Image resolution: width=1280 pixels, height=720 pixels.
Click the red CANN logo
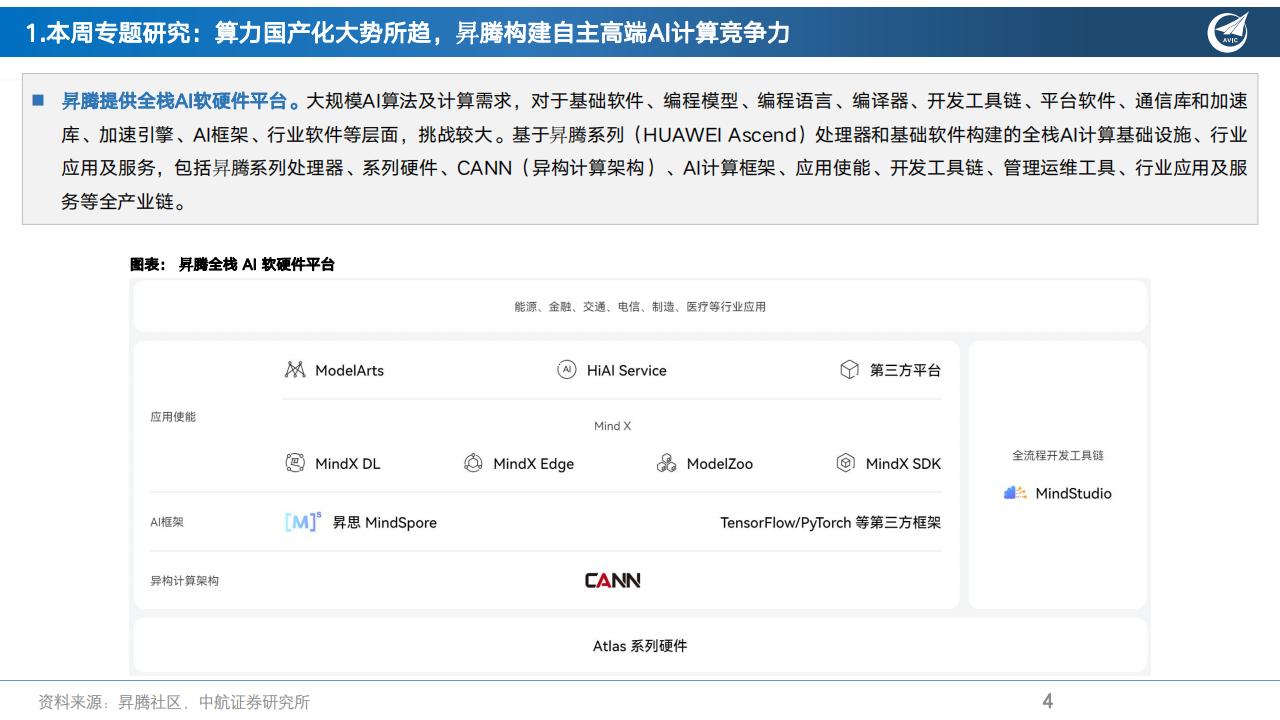(613, 580)
